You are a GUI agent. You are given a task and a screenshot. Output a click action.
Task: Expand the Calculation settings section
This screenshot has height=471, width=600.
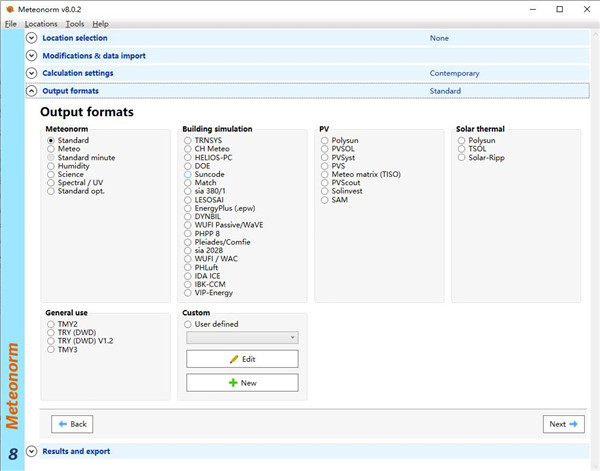tap(32, 73)
